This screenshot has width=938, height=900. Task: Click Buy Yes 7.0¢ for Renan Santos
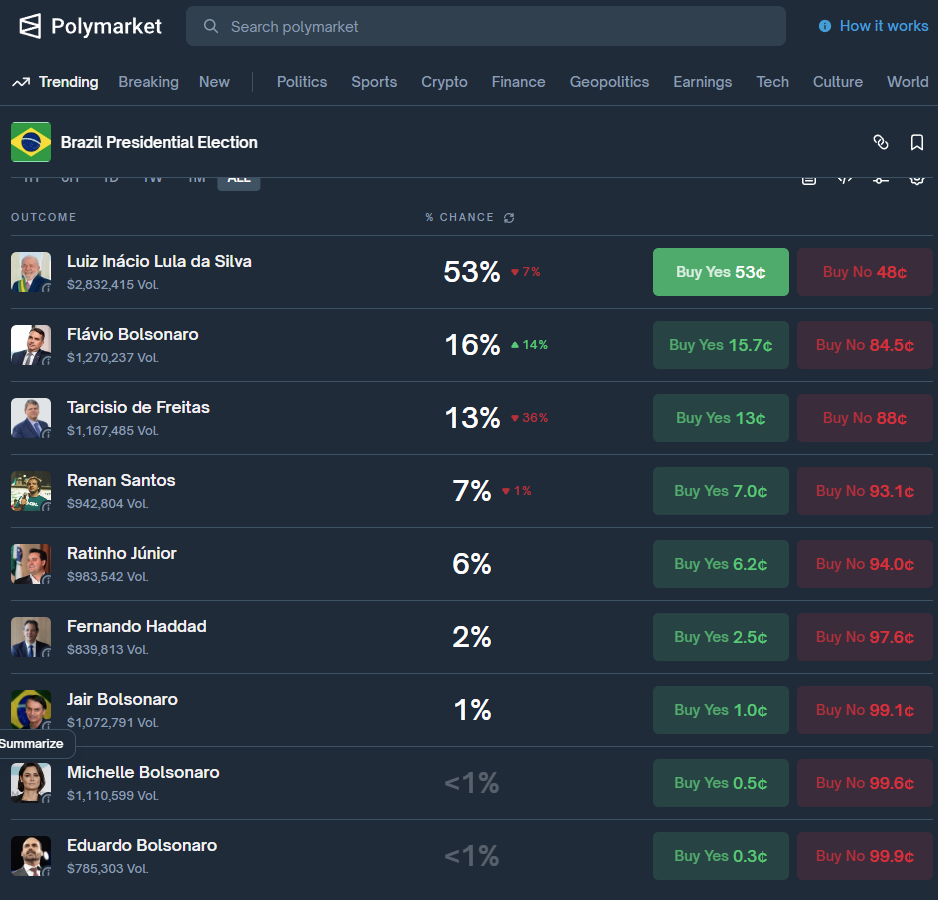click(721, 491)
